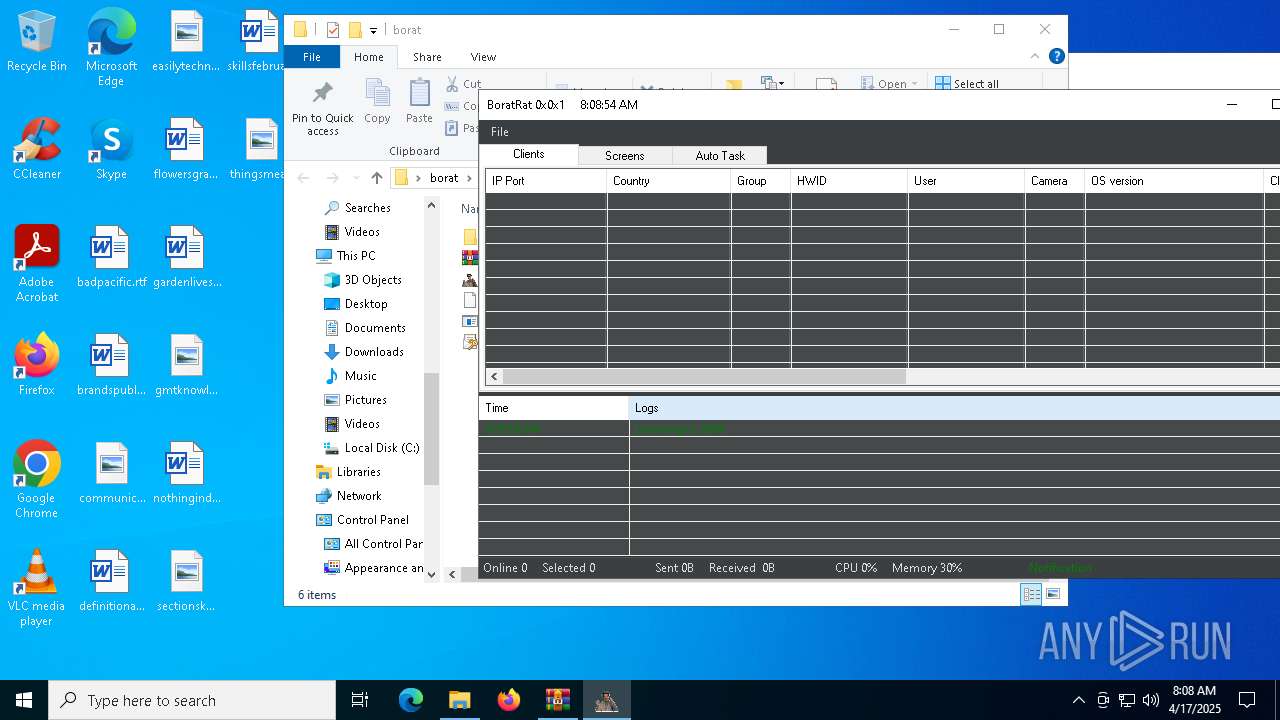Click left arrow of clients horizontal scrollbar

point(494,377)
